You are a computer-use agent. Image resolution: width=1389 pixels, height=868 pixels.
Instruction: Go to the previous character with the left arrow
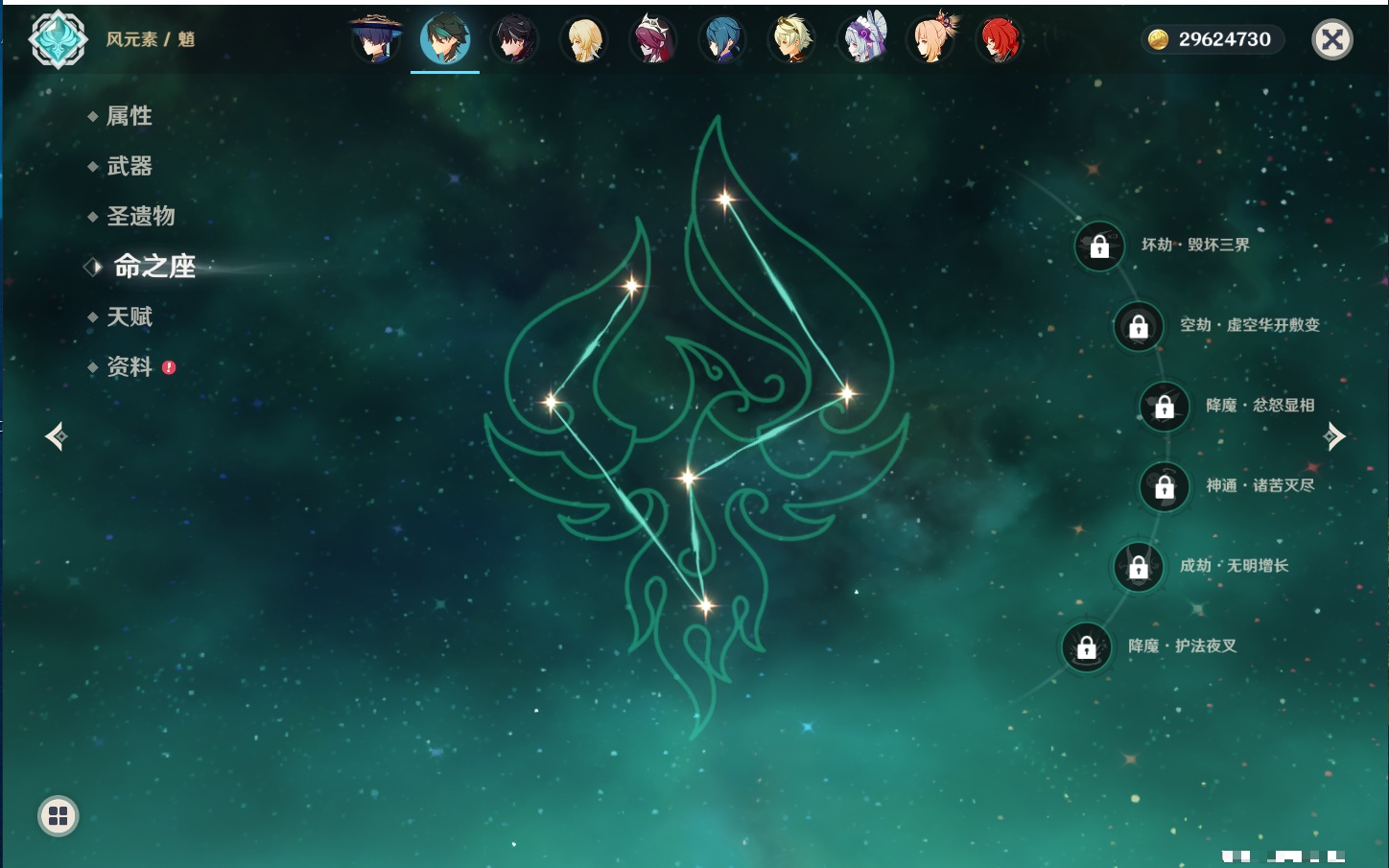tap(57, 436)
